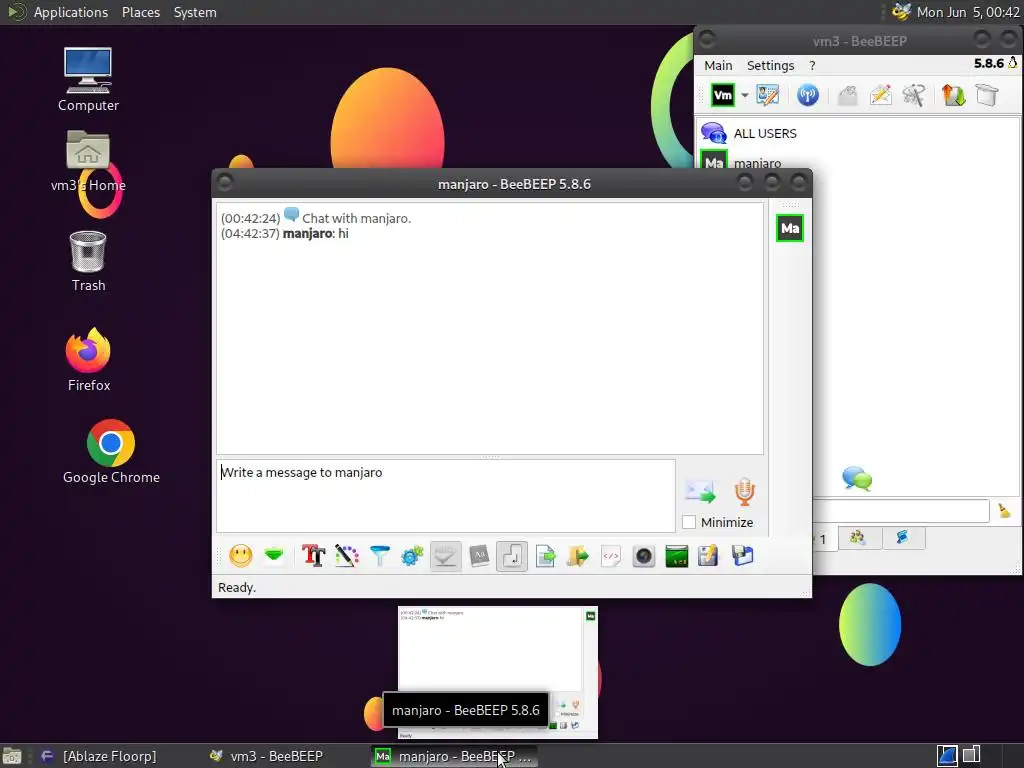Click manjaro - BeeBEEP taskbar entry
The height and width of the screenshot is (768, 1024).
[454, 756]
